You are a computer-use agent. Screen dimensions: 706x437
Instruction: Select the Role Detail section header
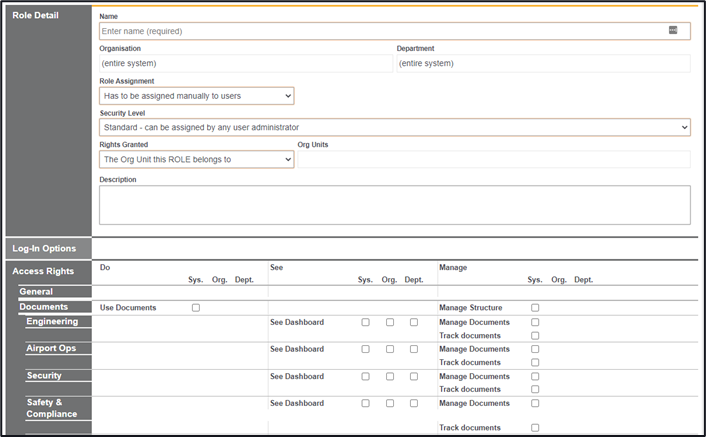click(x=36, y=15)
